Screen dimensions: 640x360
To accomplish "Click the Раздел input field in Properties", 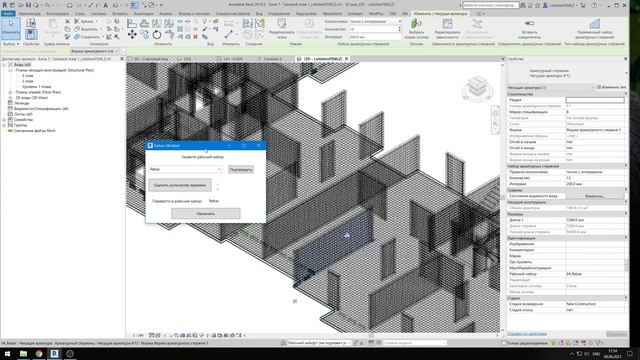I will [595, 100].
